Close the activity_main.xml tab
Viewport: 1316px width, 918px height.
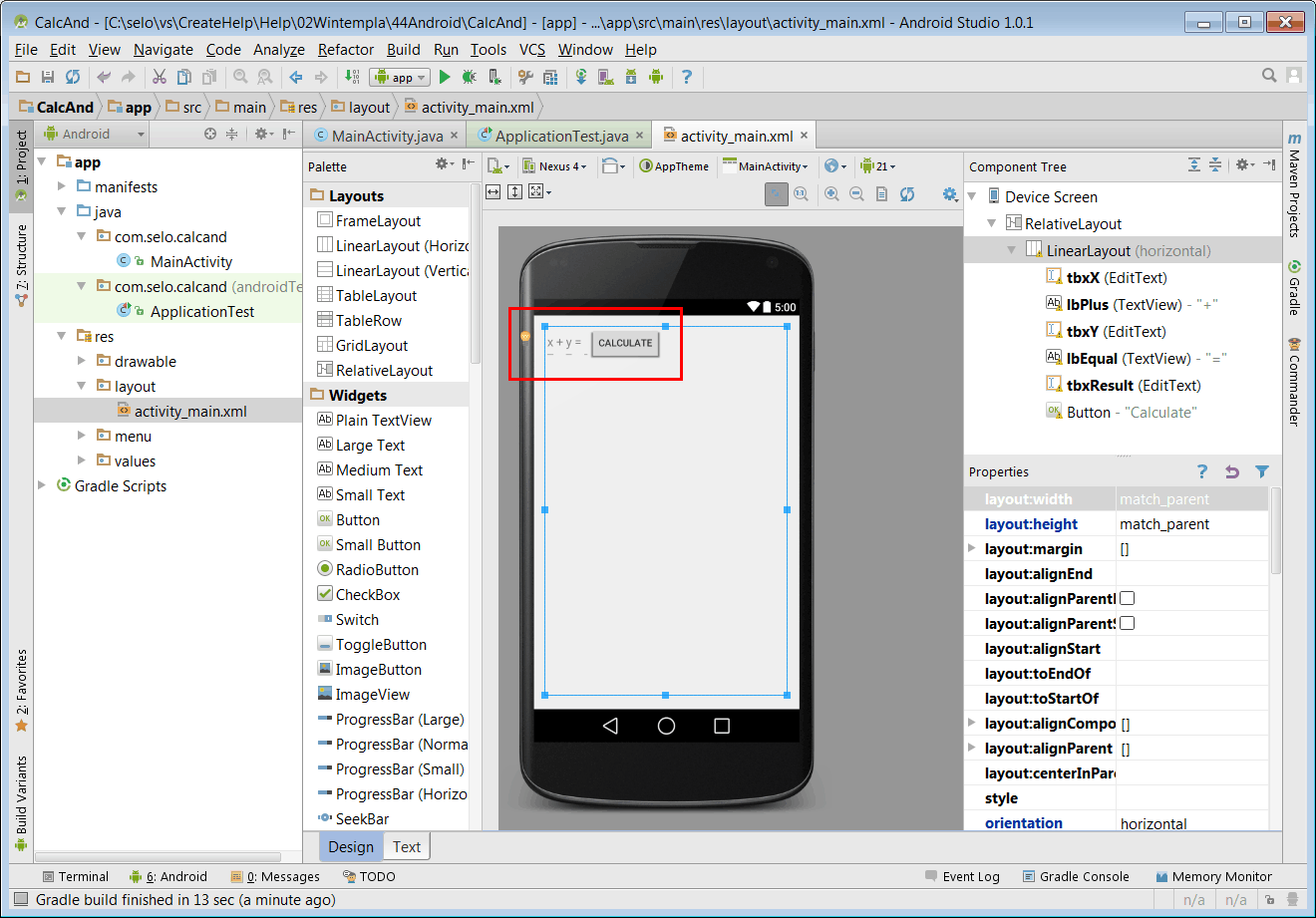(804, 136)
